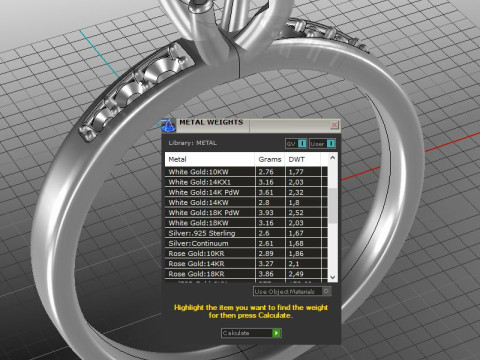Click the 3.93 grams value
The image size is (480, 360).
pyautogui.click(x=266, y=213)
